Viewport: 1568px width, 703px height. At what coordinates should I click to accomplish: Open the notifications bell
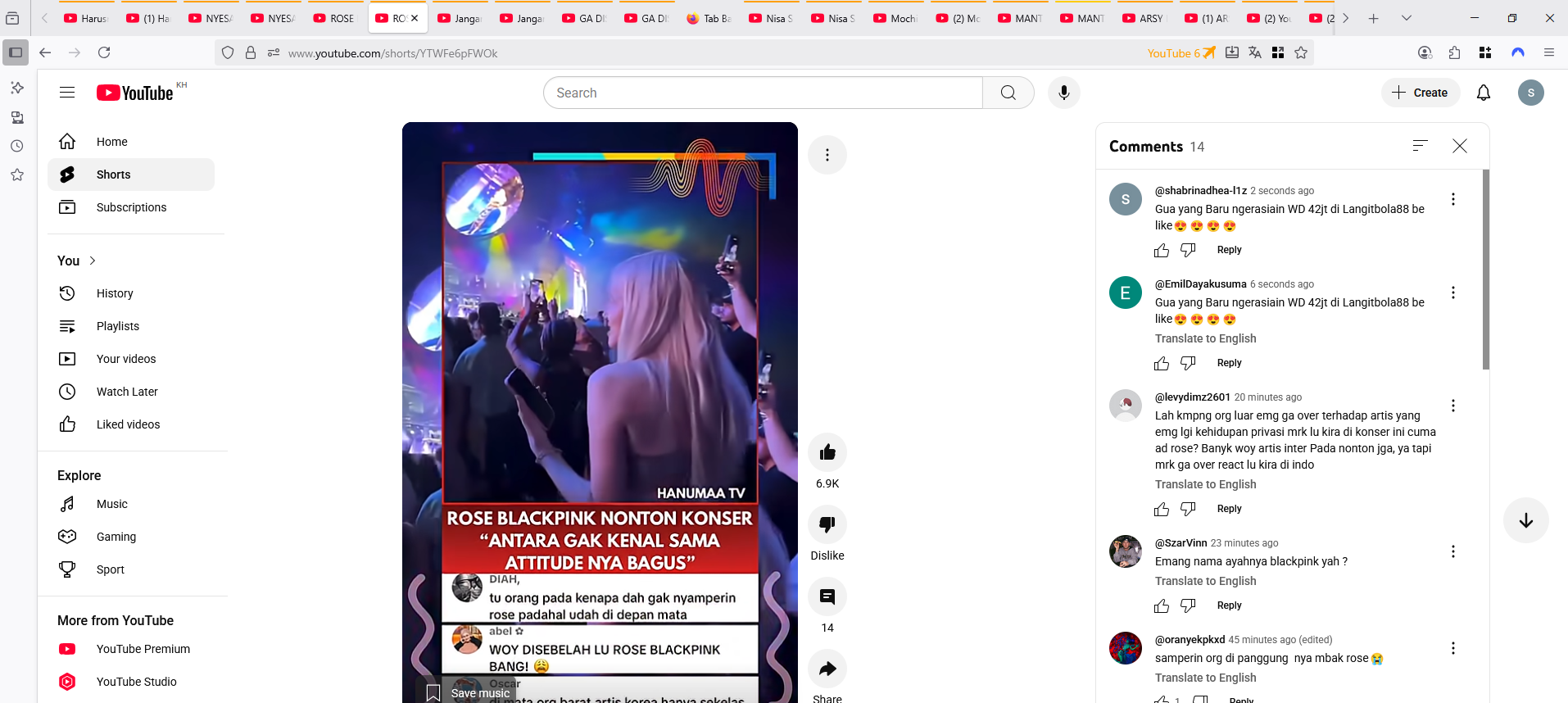pos(1483,93)
